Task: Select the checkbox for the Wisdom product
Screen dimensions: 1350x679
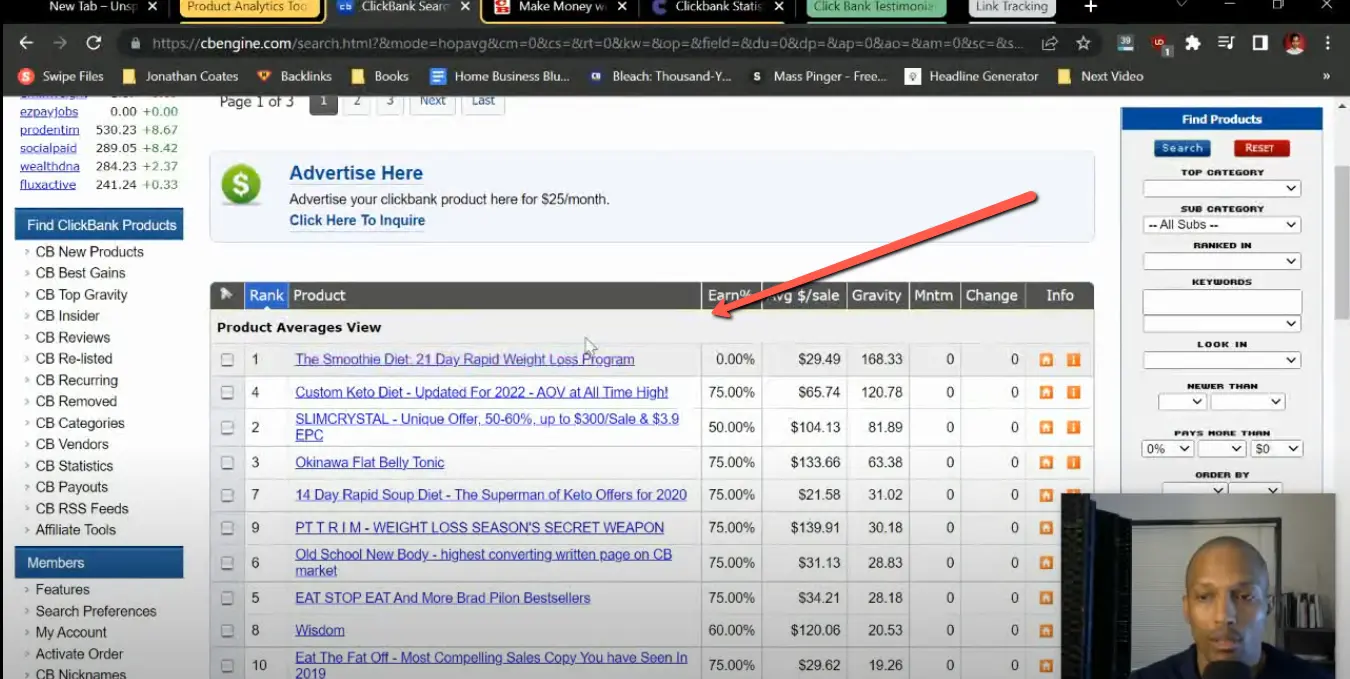Action: pos(227,630)
